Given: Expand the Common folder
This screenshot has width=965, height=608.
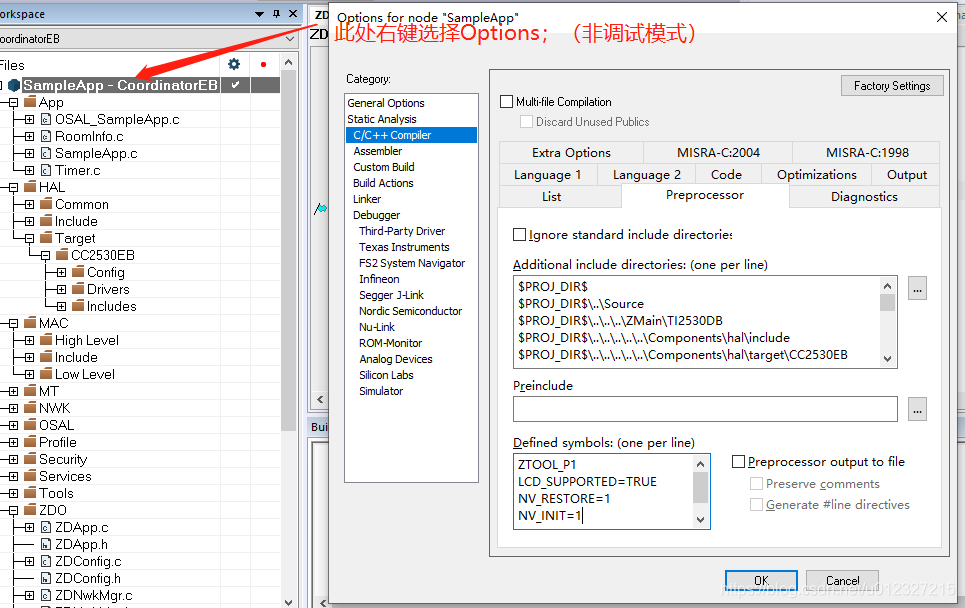Looking at the screenshot, I should 30,204.
